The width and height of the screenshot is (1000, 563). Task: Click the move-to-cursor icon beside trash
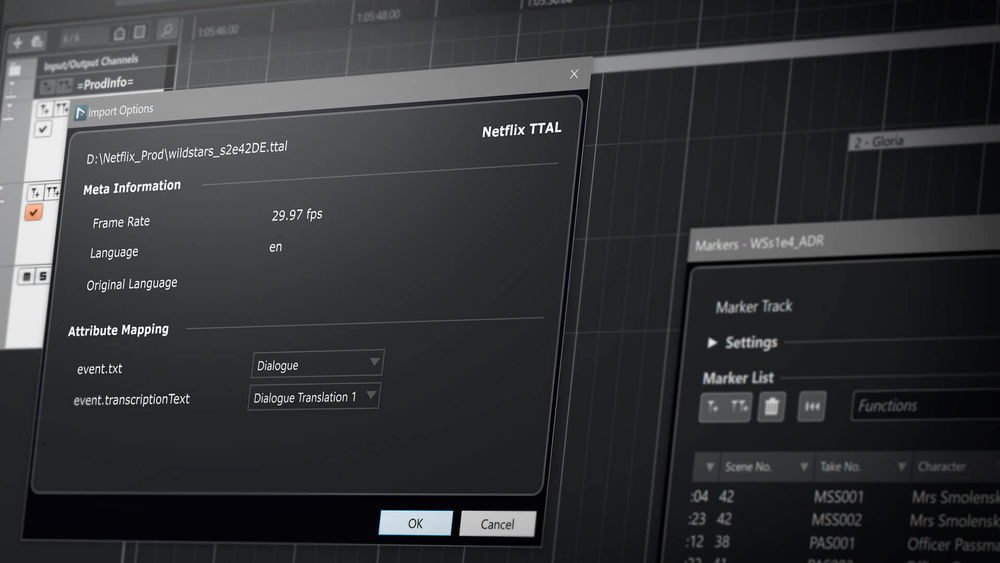click(813, 406)
